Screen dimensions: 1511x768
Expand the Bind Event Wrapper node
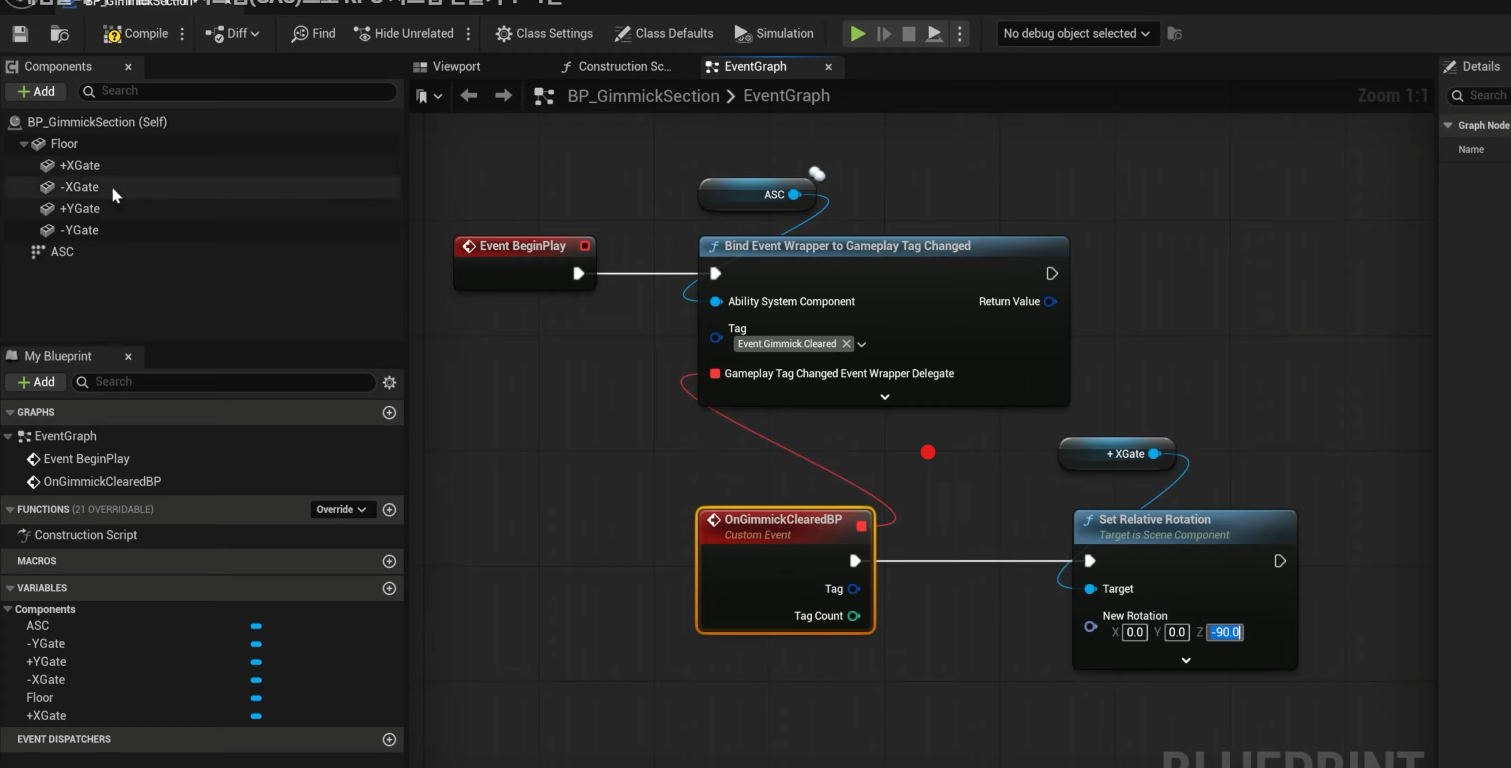point(884,397)
